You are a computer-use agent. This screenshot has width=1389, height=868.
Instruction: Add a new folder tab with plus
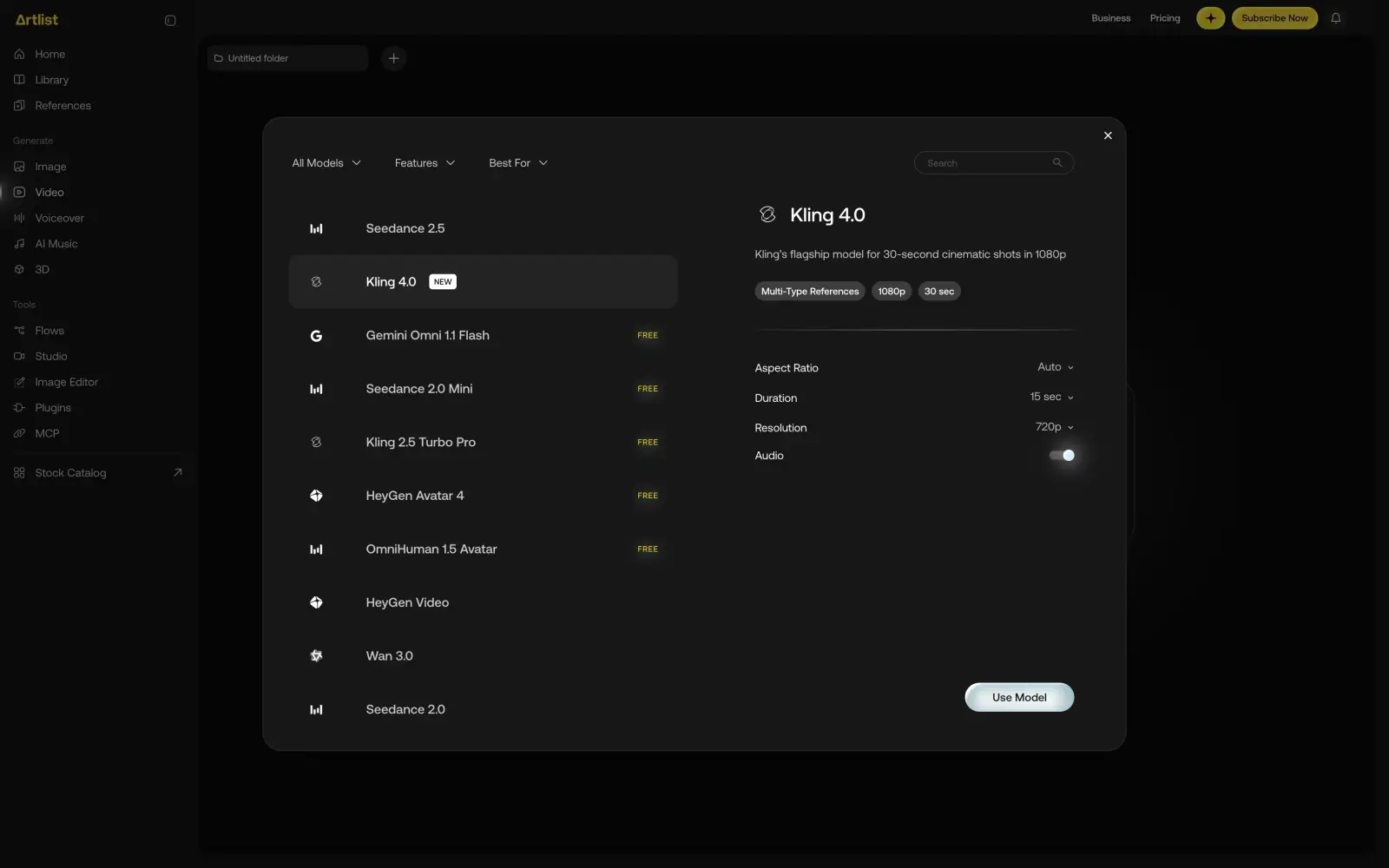coord(393,58)
